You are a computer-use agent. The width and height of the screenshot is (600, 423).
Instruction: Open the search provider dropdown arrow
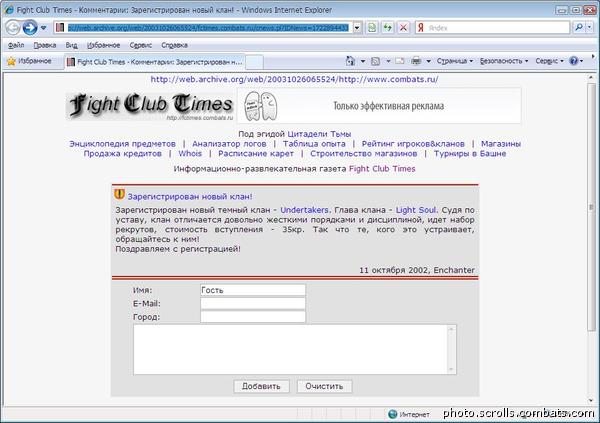(589, 28)
